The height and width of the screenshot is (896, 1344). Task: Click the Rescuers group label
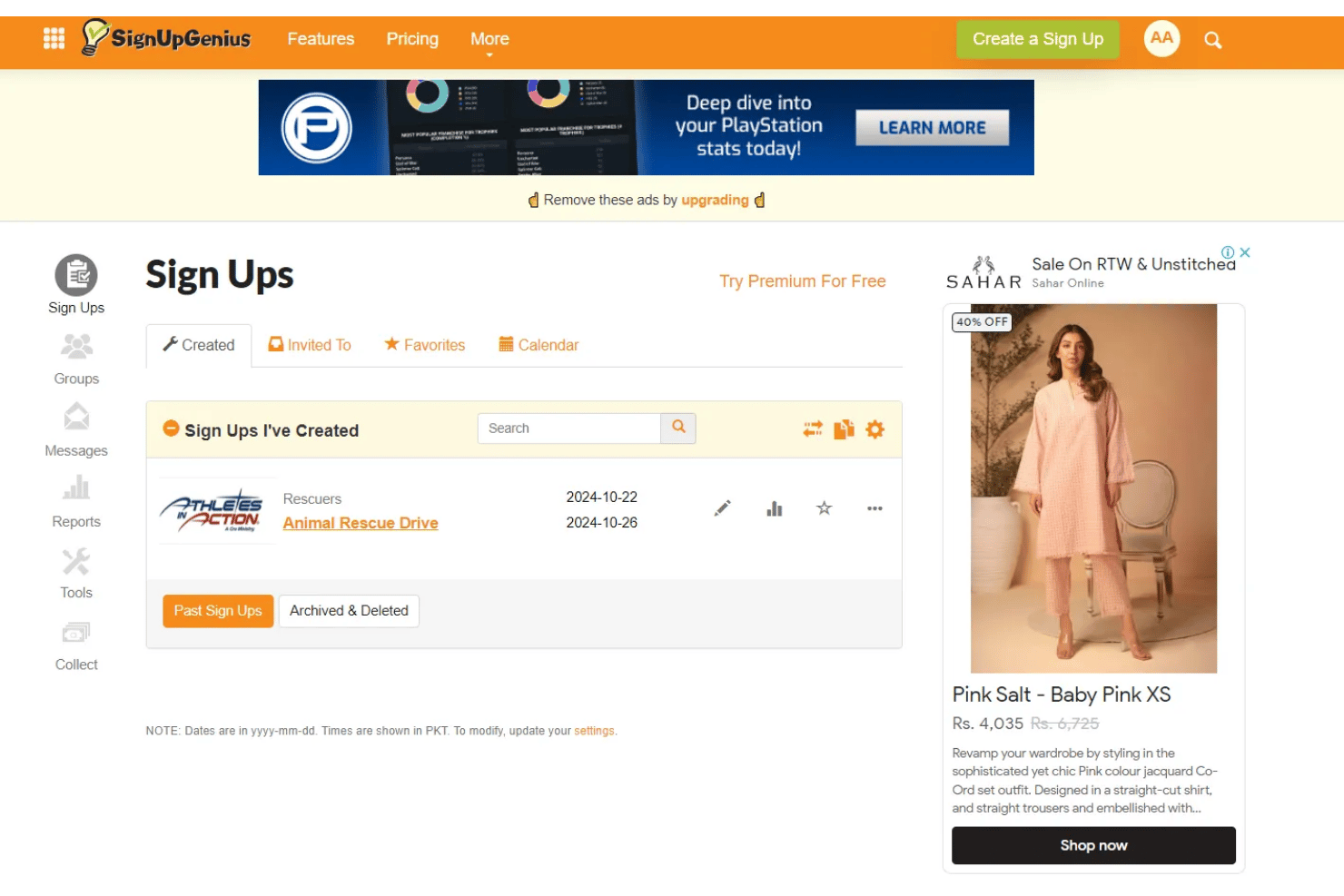312,499
